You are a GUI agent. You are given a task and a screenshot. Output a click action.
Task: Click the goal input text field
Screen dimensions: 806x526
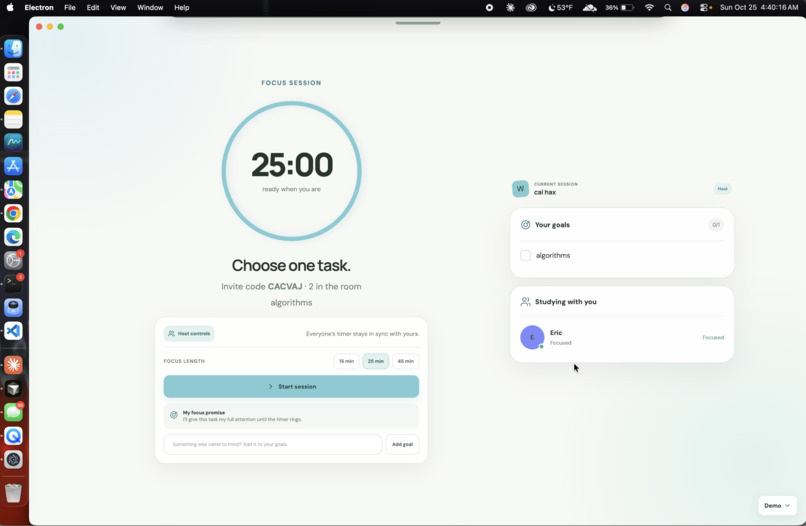pos(273,444)
